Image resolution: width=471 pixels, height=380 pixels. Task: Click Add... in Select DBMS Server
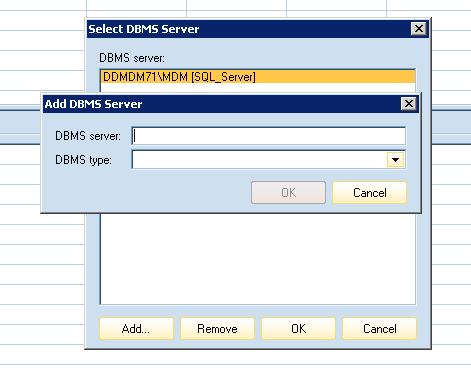(136, 329)
